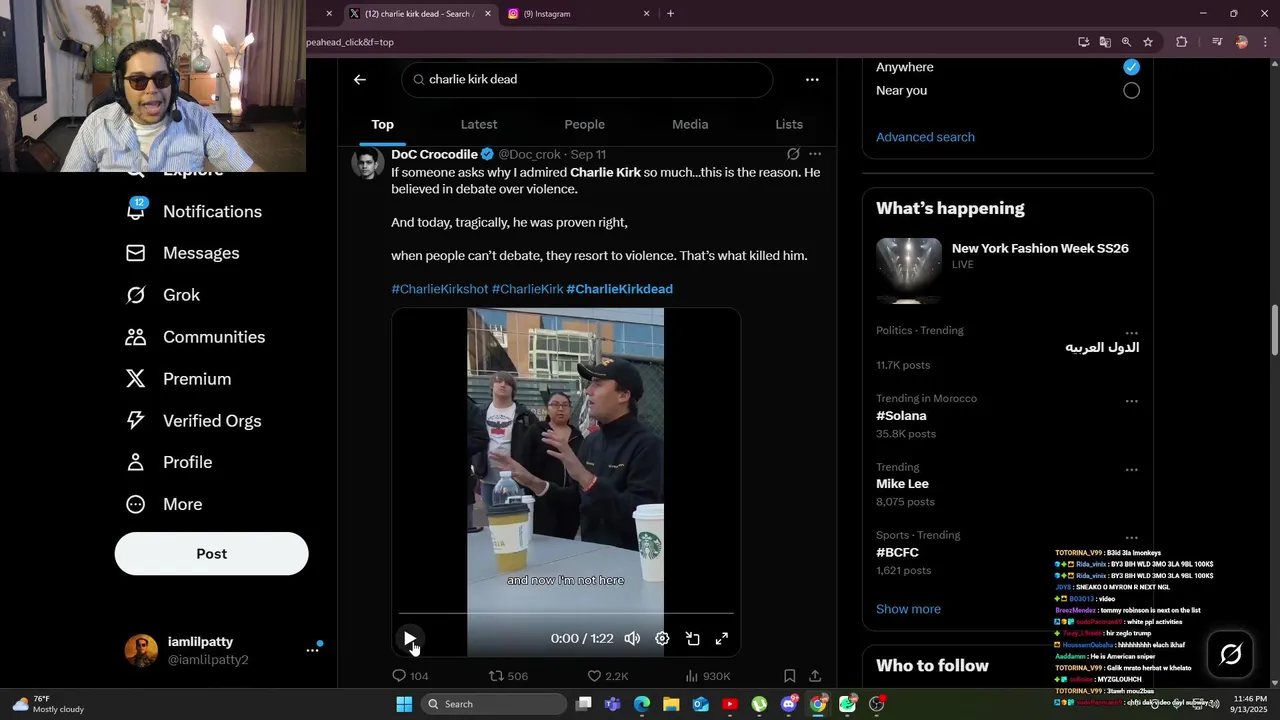Open Grok in sidebar

coord(163,295)
